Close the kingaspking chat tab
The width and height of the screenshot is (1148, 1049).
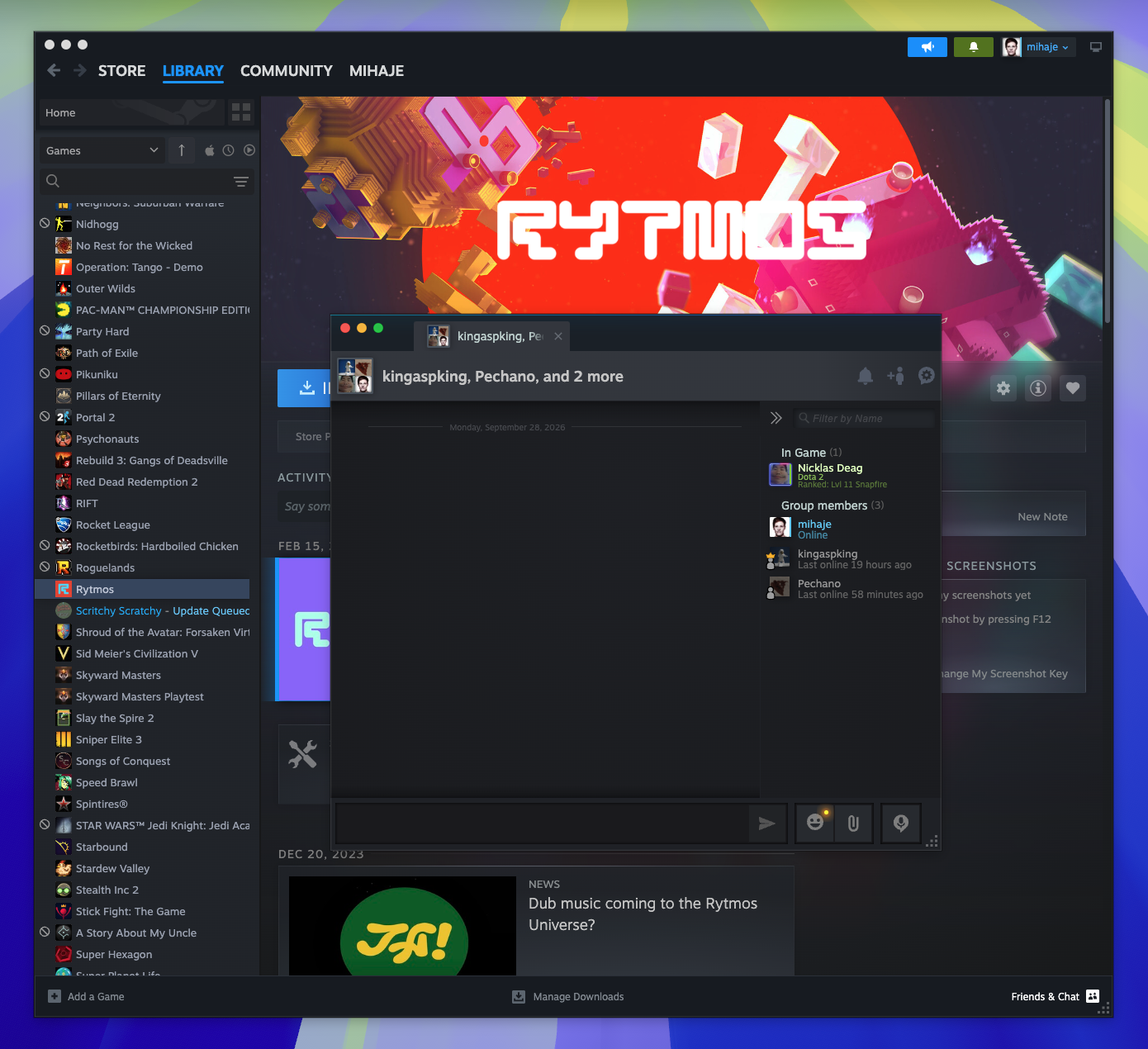[558, 336]
